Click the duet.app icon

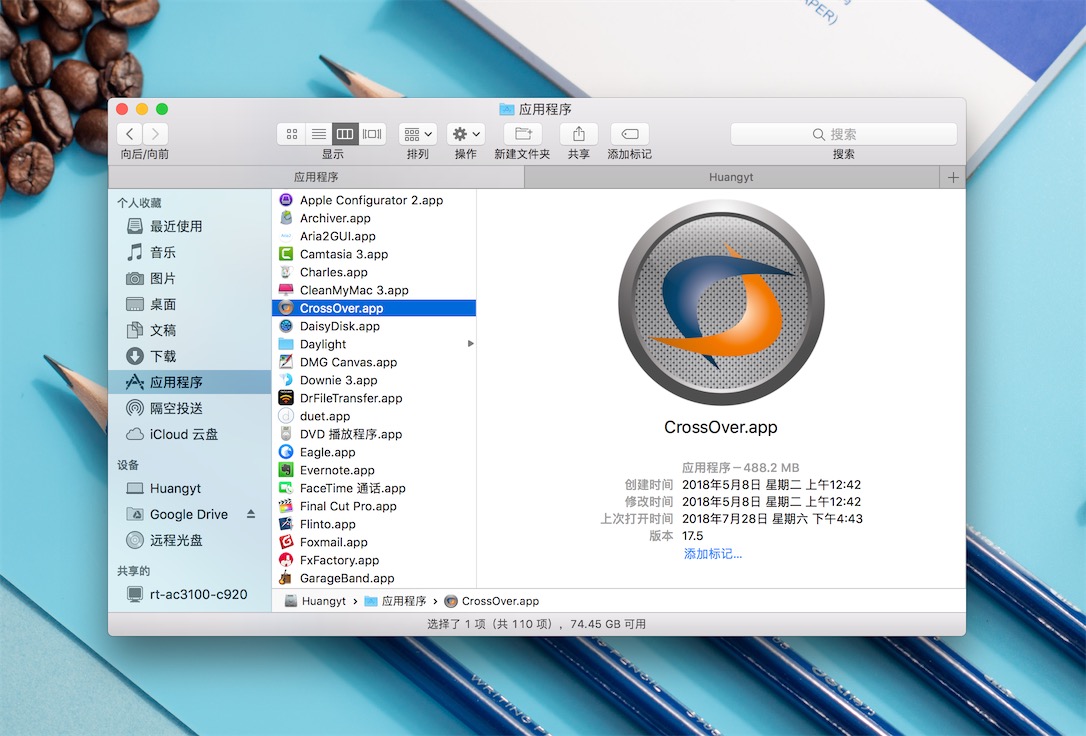click(x=286, y=416)
